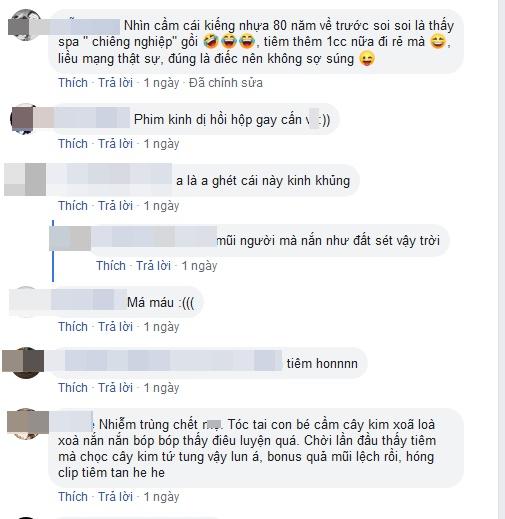Reply to the 'Phim kinh dị hồi hộp' comment

[x=115, y=144]
